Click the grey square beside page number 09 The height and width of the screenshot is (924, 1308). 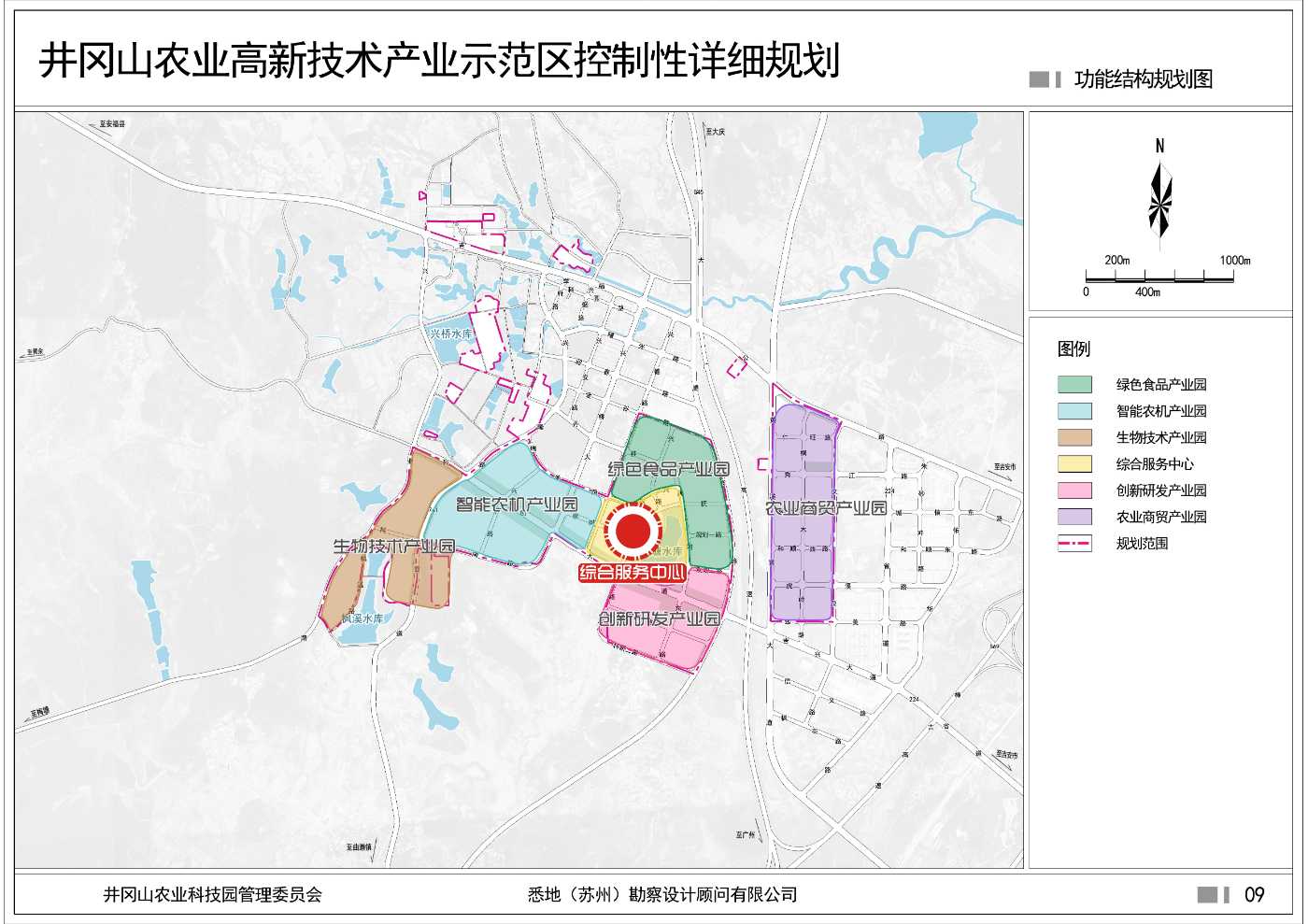click(x=1208, y=895)
